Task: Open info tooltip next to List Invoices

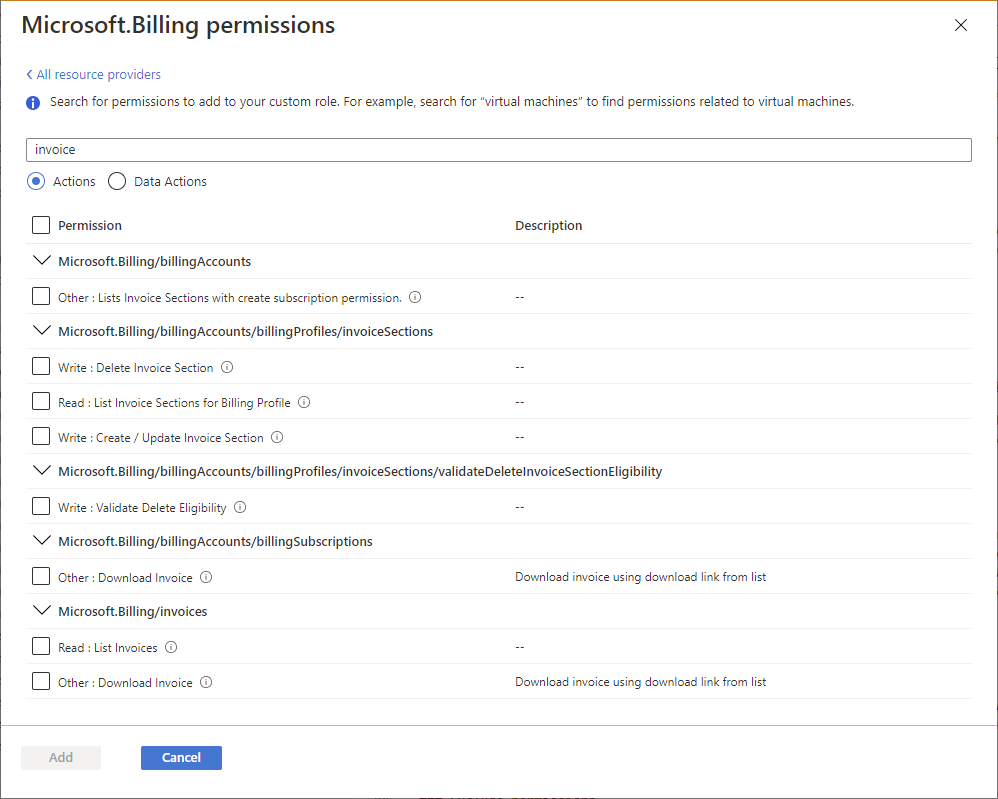Action: point(170,647)
